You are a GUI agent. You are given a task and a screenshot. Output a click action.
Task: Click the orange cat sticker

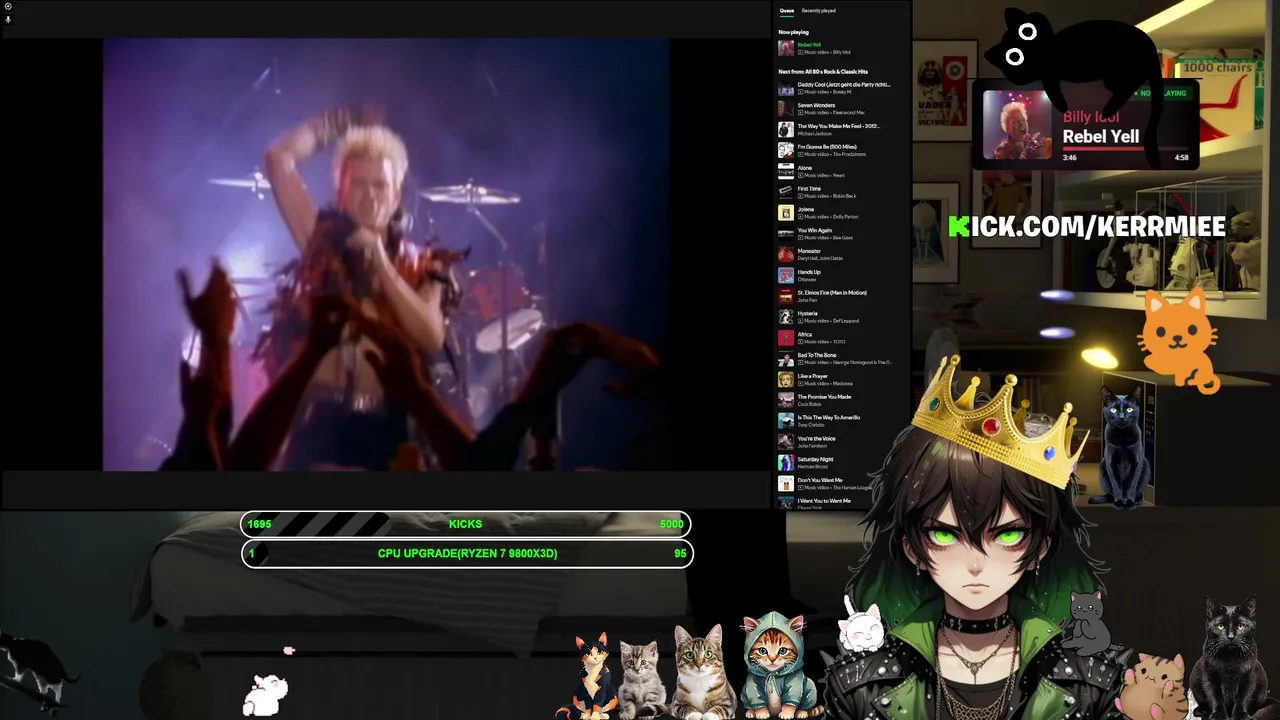coord(1180,340)
